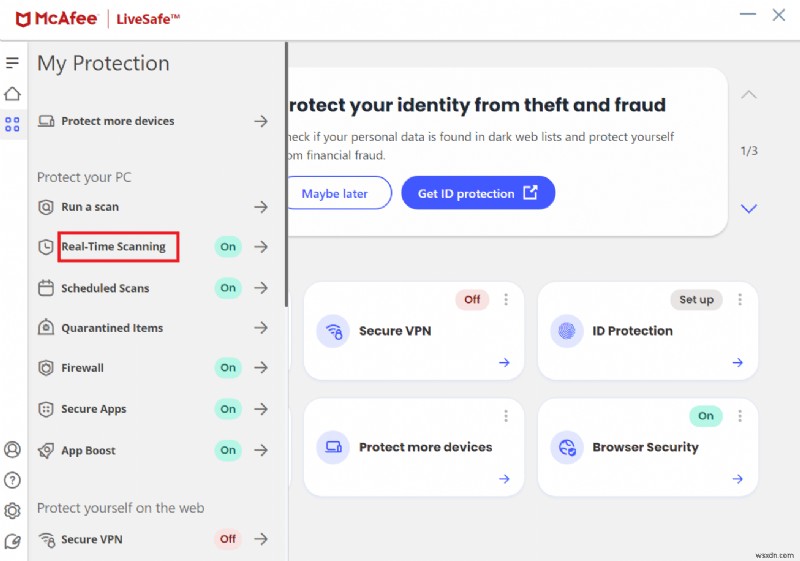Open the My Protection grid icon
This screenshot has height=561, width=800.
(x=12, y=125)
